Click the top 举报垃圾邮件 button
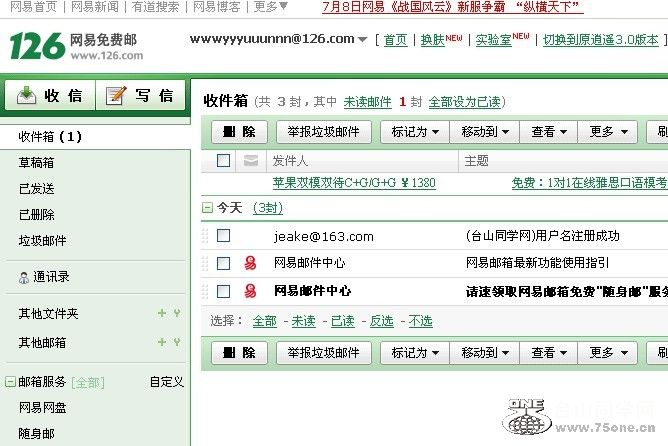The width and height of the screenshot is (668, 446). 324,132
